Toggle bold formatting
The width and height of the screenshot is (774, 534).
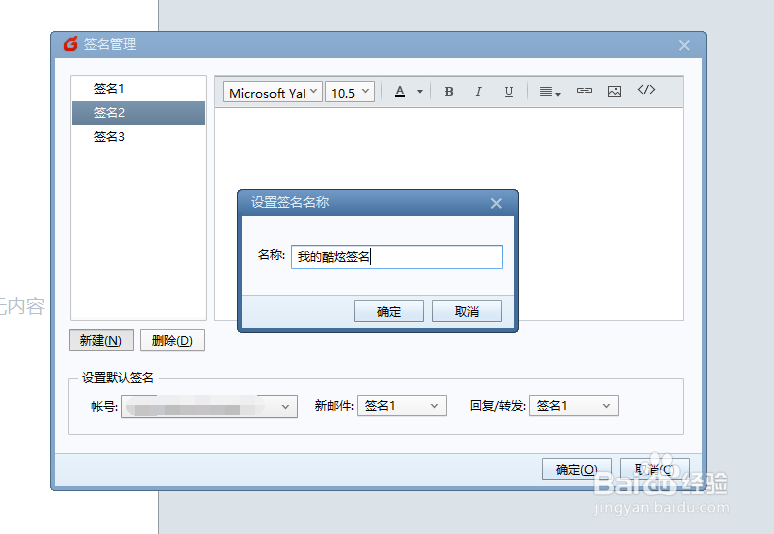(x=449, y=92)
